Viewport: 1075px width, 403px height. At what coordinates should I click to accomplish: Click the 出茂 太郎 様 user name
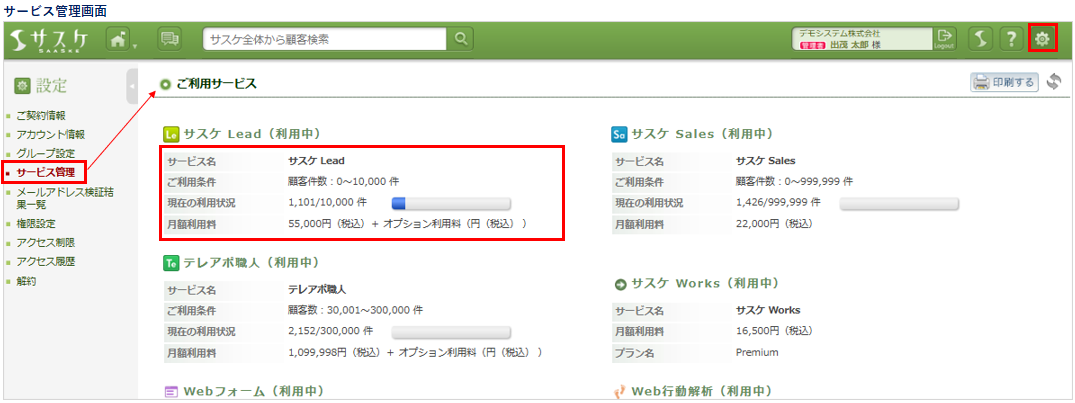click(855, 45)
